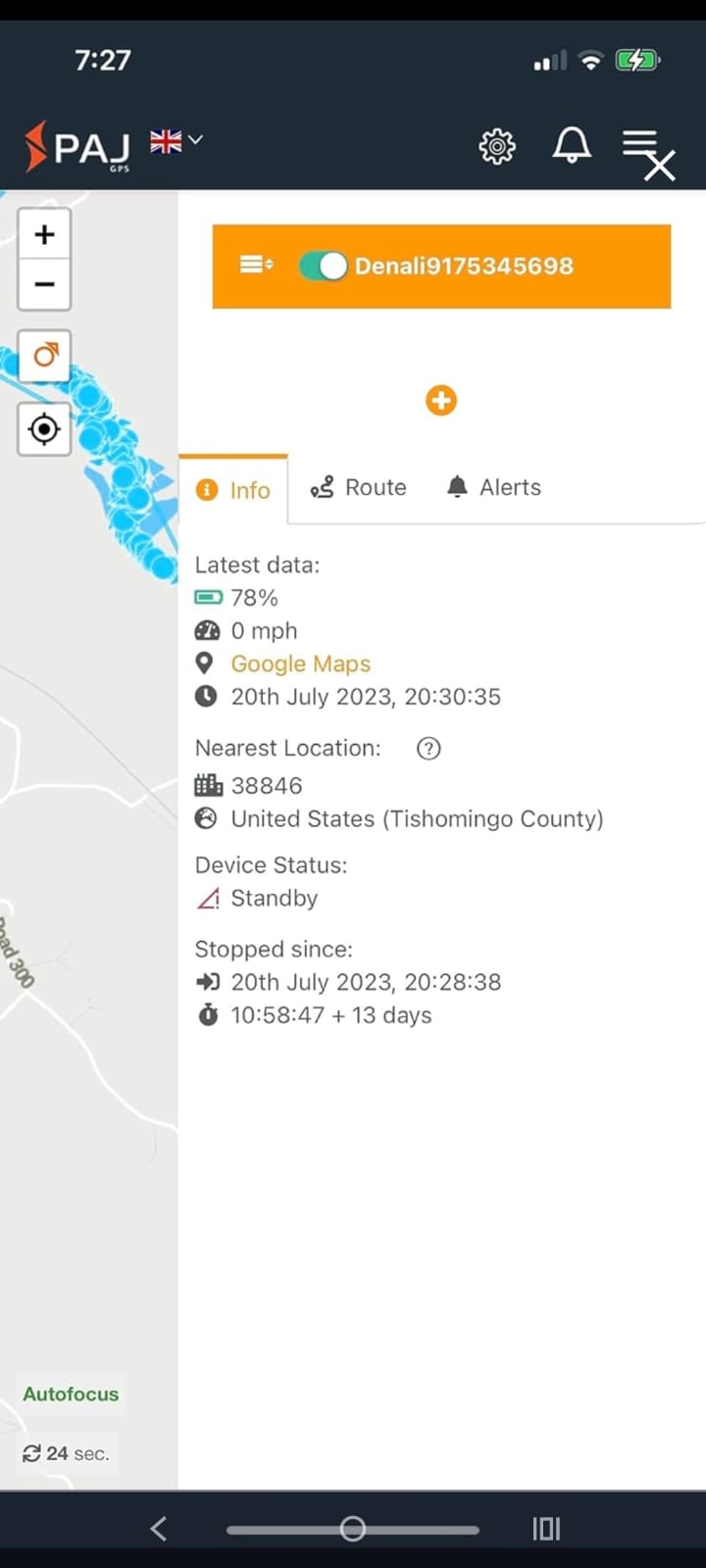The image size is (706, 1568).
Task: Click the orange plus add button
Action: [441, 400]
